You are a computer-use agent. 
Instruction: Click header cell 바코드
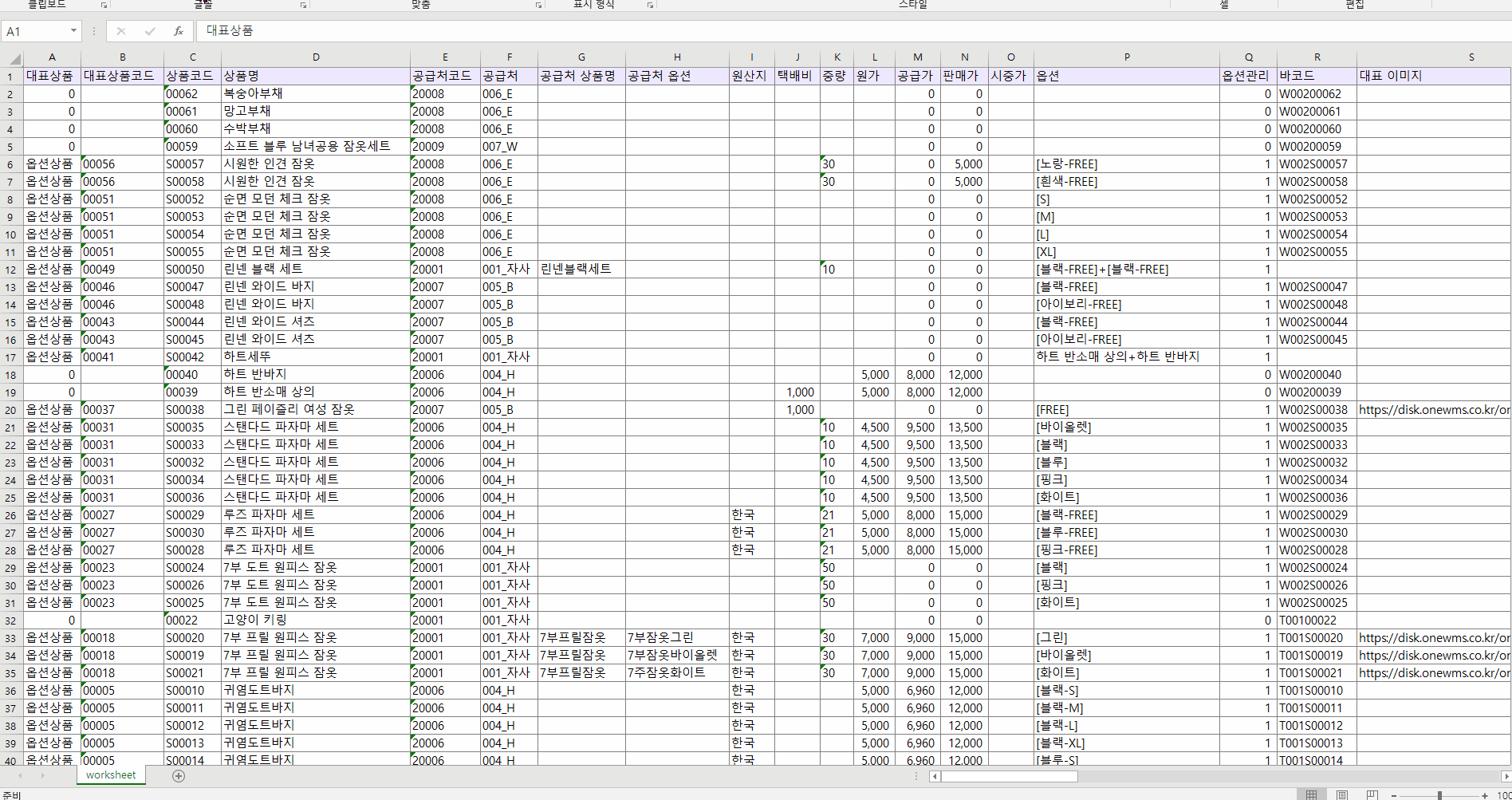point(1317,76)
